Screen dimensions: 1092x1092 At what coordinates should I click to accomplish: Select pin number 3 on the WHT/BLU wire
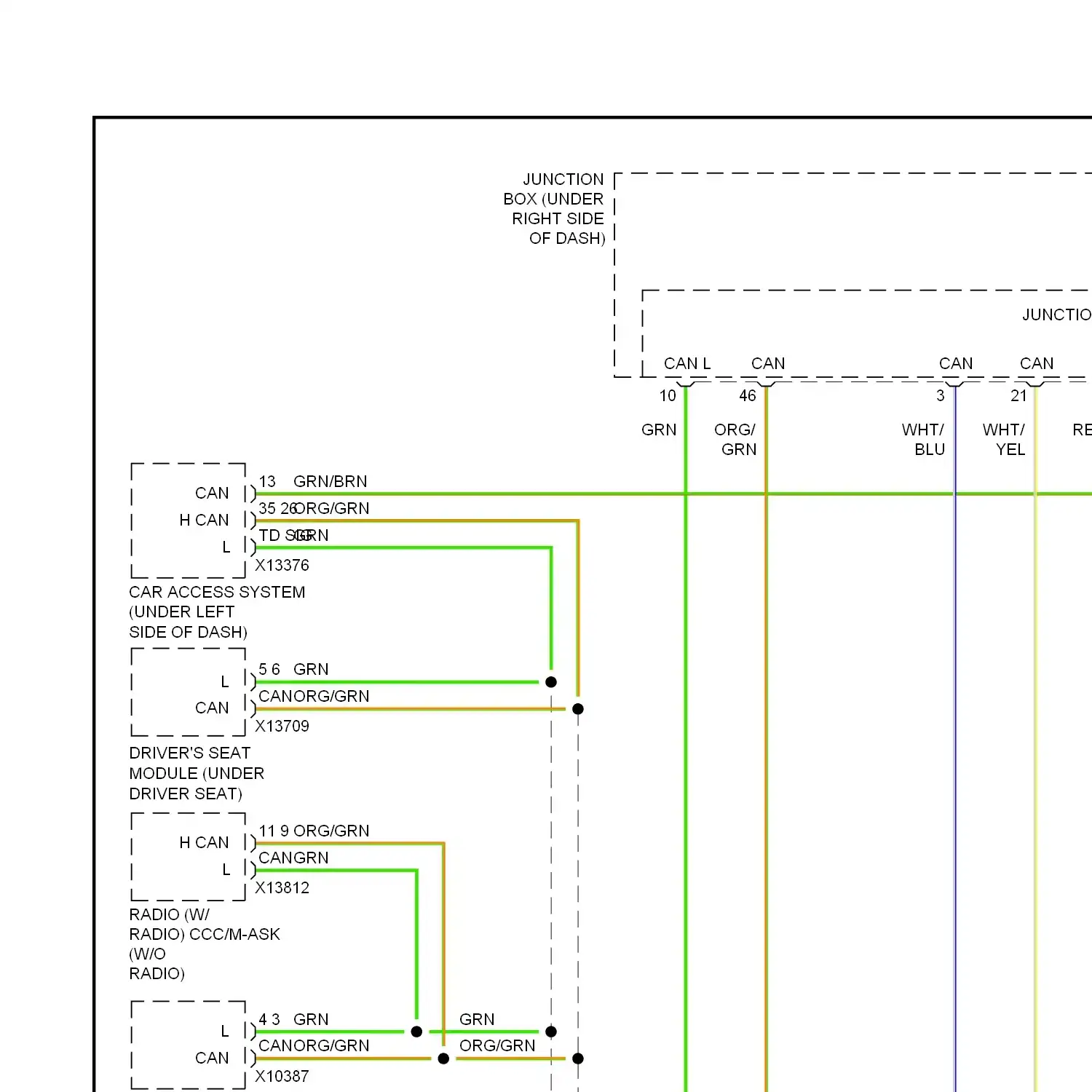point(941,396)
